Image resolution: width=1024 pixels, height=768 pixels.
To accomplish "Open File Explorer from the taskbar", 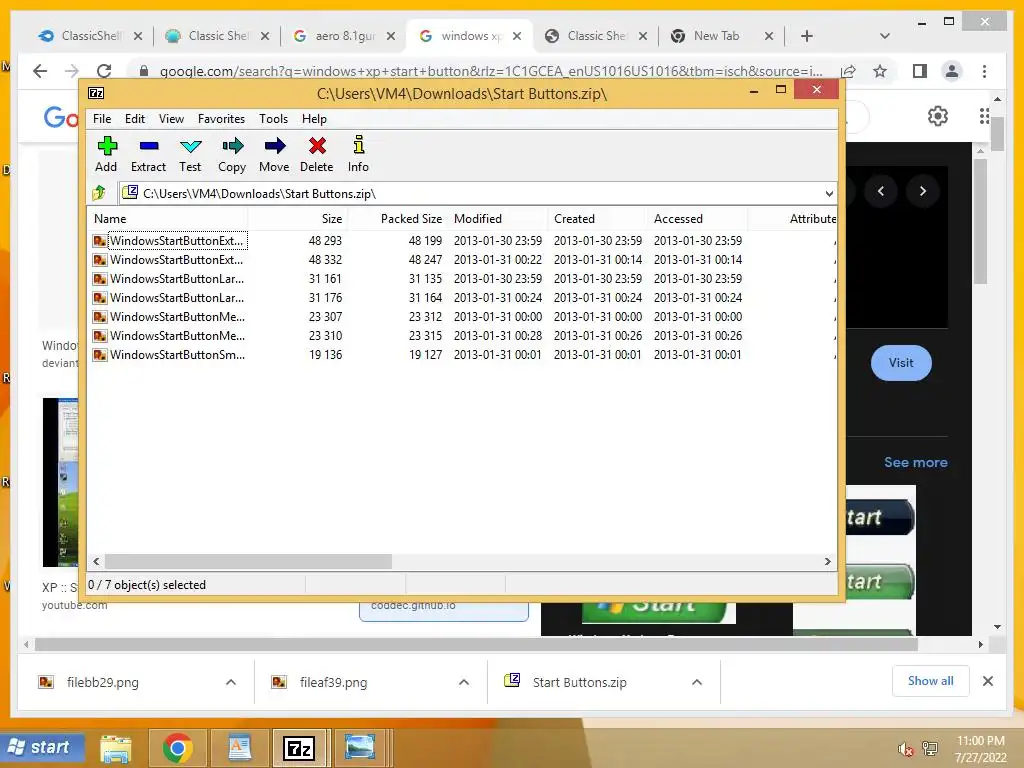I will pyautogui.click(x=116, y=748).
